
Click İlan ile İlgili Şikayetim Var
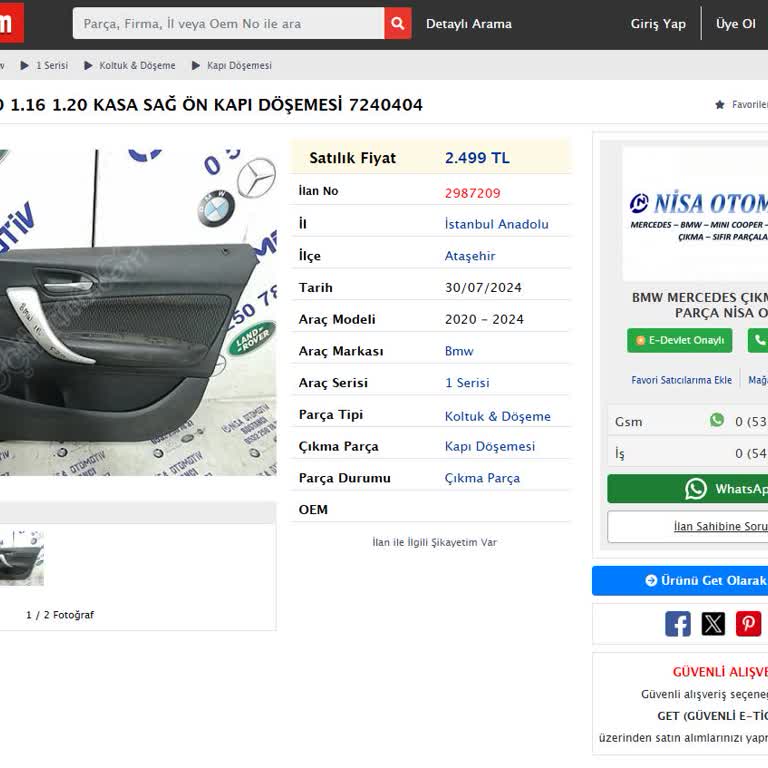point(434,542)
